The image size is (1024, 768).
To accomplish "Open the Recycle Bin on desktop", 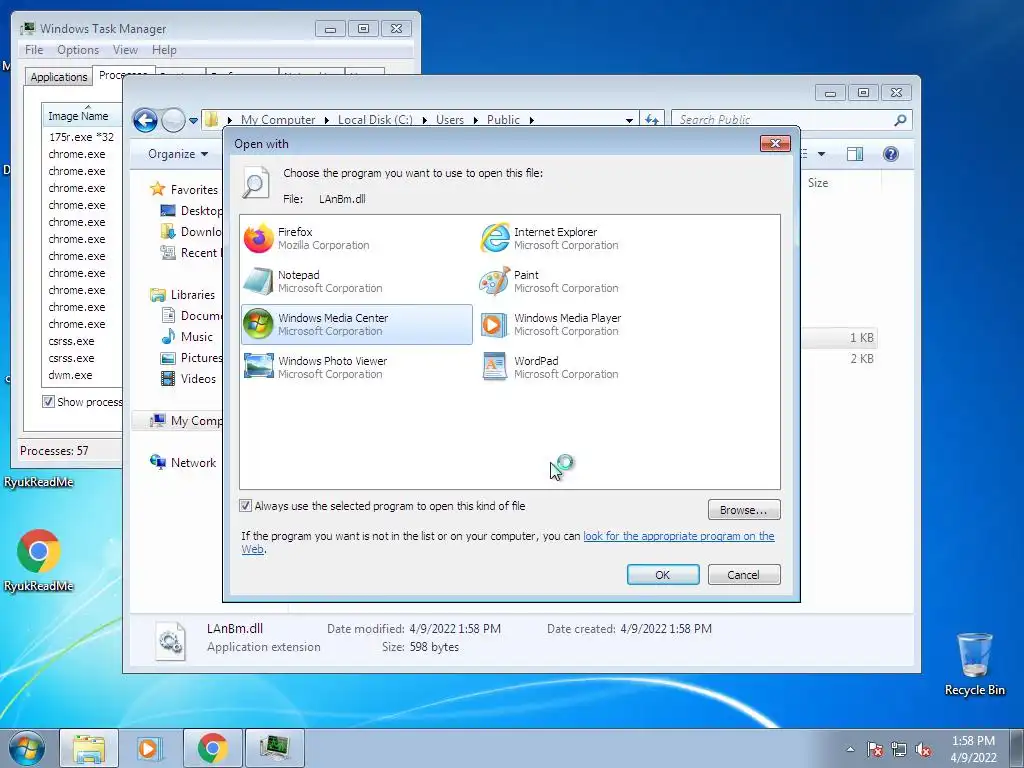I will 974,663.
